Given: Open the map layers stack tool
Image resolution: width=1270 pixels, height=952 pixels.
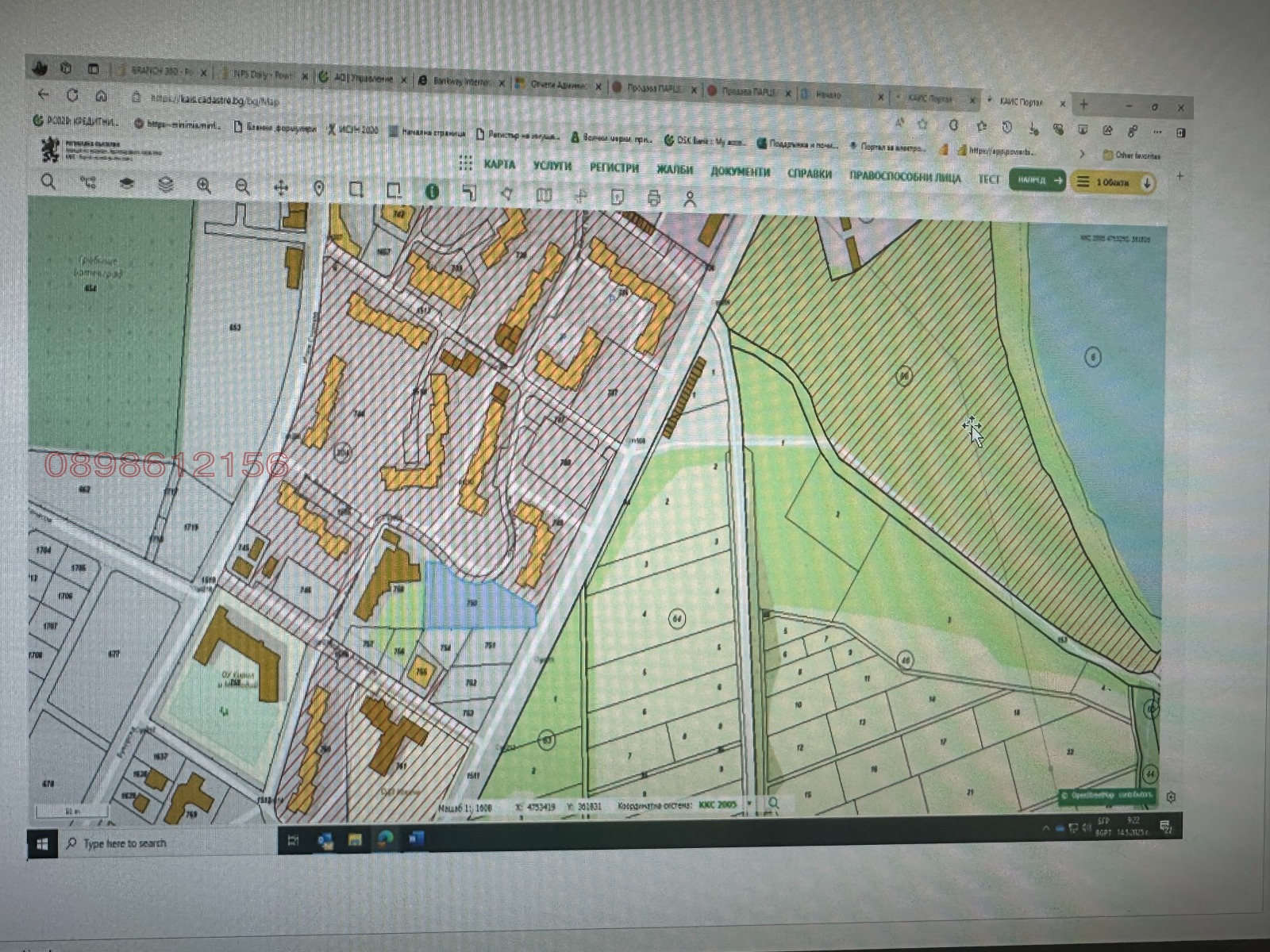Looking at the screenshot, I should click(165, 185).
